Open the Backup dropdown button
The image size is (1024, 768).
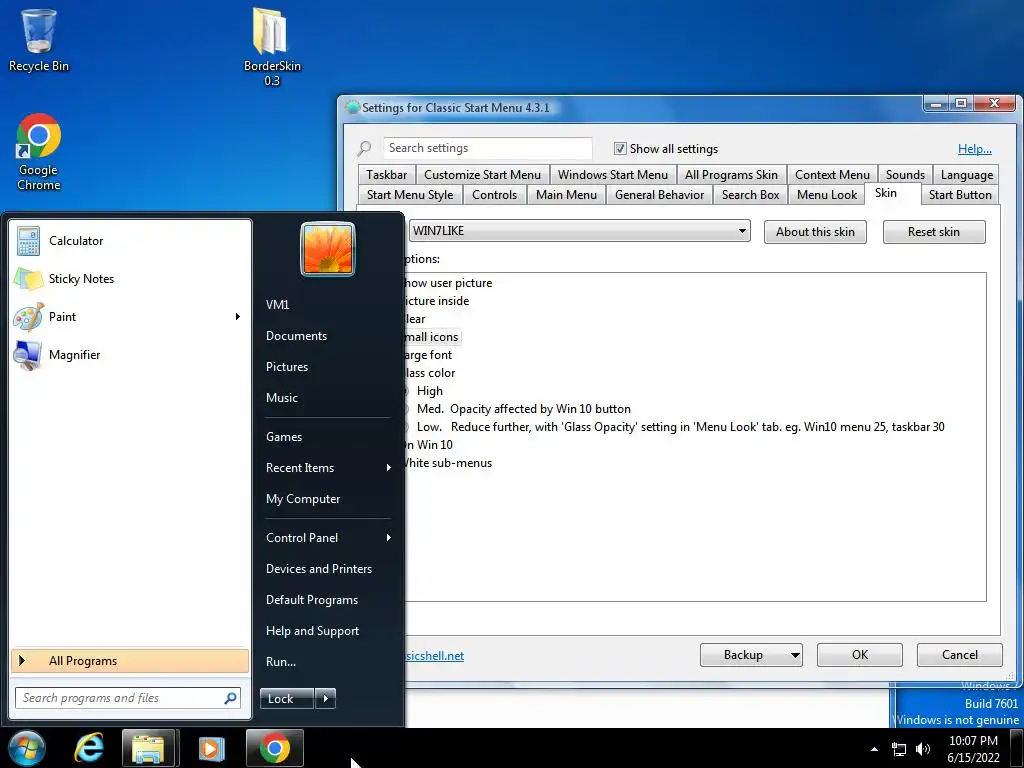pos(751,655)
